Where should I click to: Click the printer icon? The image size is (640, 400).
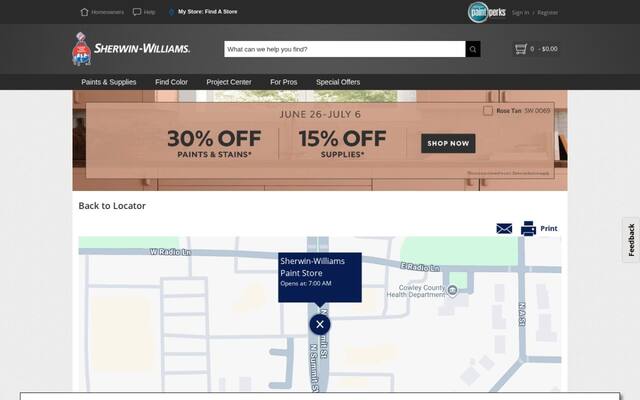528,228
